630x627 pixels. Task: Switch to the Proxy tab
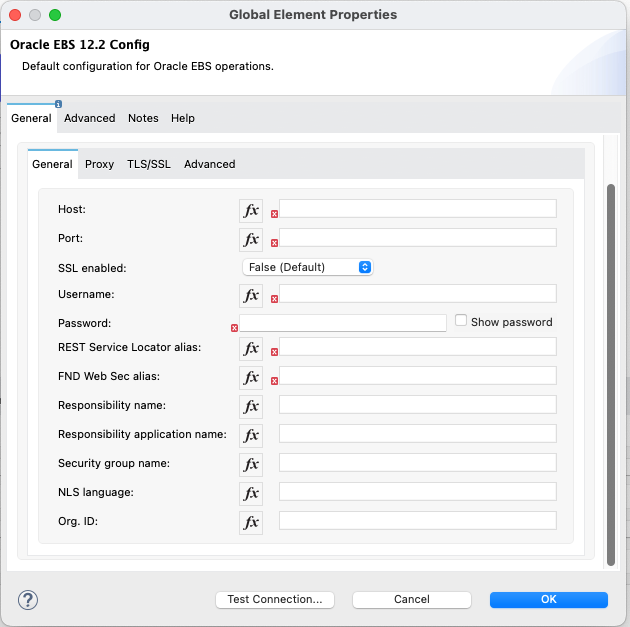(100, 164)
